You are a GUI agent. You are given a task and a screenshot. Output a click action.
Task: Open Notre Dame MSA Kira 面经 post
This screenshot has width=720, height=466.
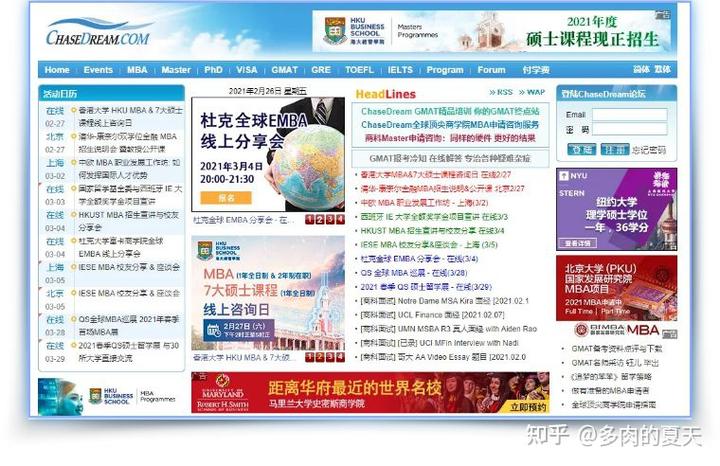coord(444,301)
